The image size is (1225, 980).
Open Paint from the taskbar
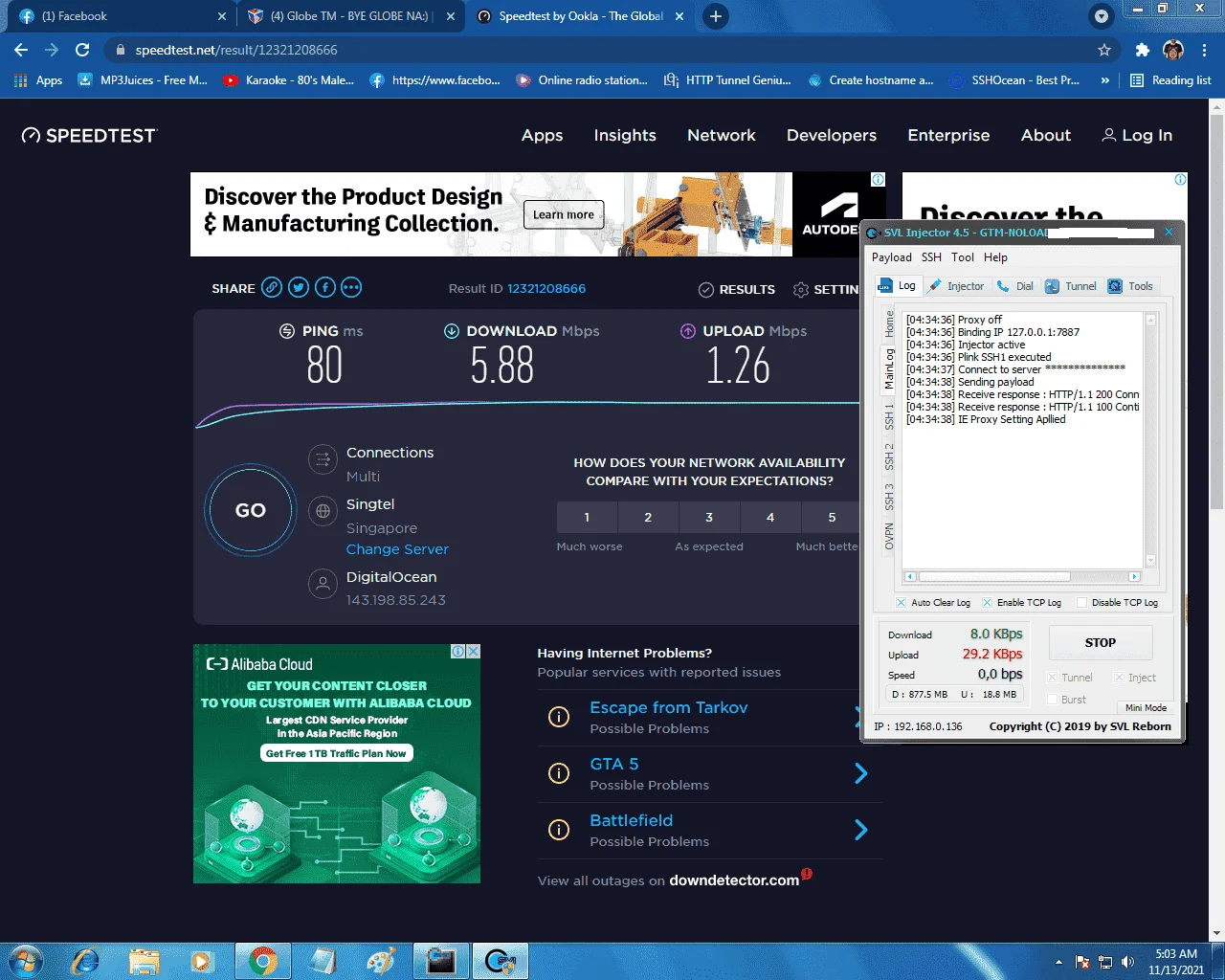[382, 961]
